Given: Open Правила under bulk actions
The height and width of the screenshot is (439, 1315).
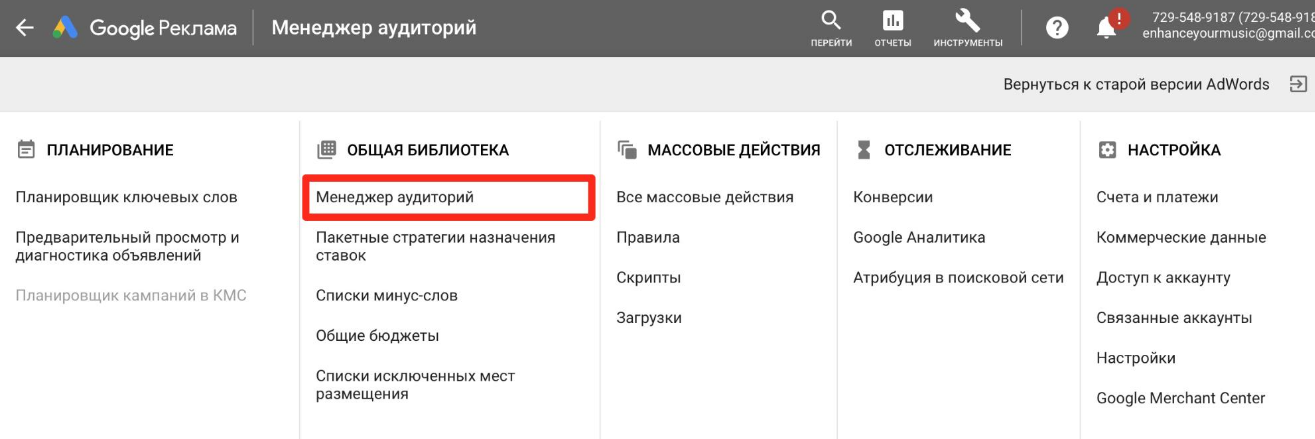Looking at the screenshot, I should 648,237.
